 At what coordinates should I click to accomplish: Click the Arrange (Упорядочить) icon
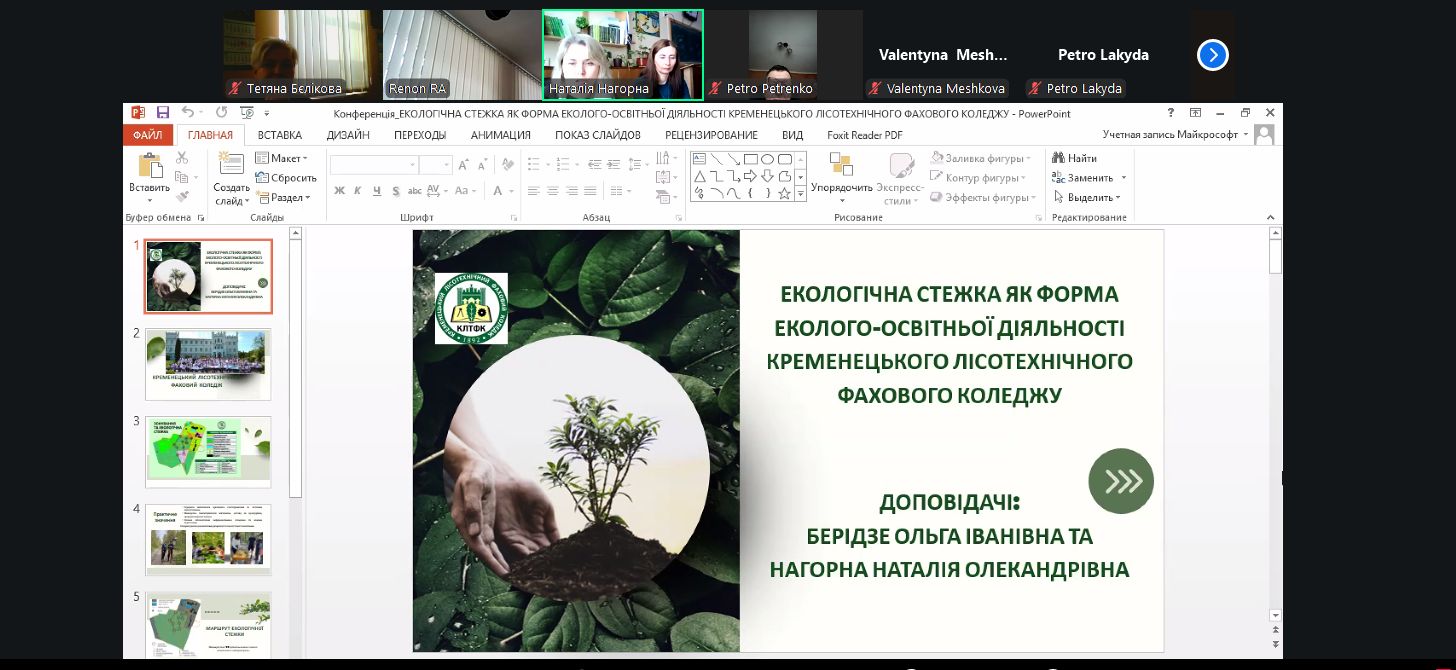841,166
